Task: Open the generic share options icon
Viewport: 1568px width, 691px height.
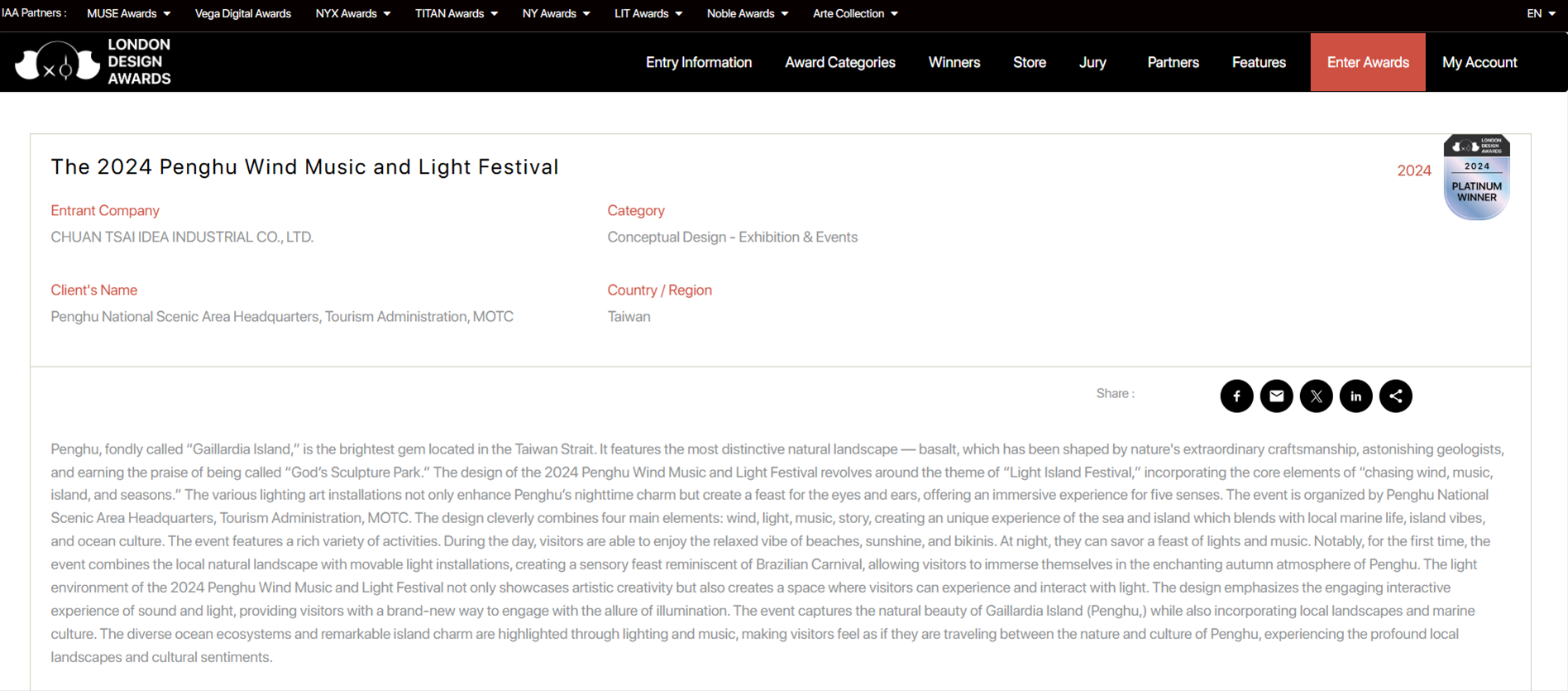Action: point(1395,396)
